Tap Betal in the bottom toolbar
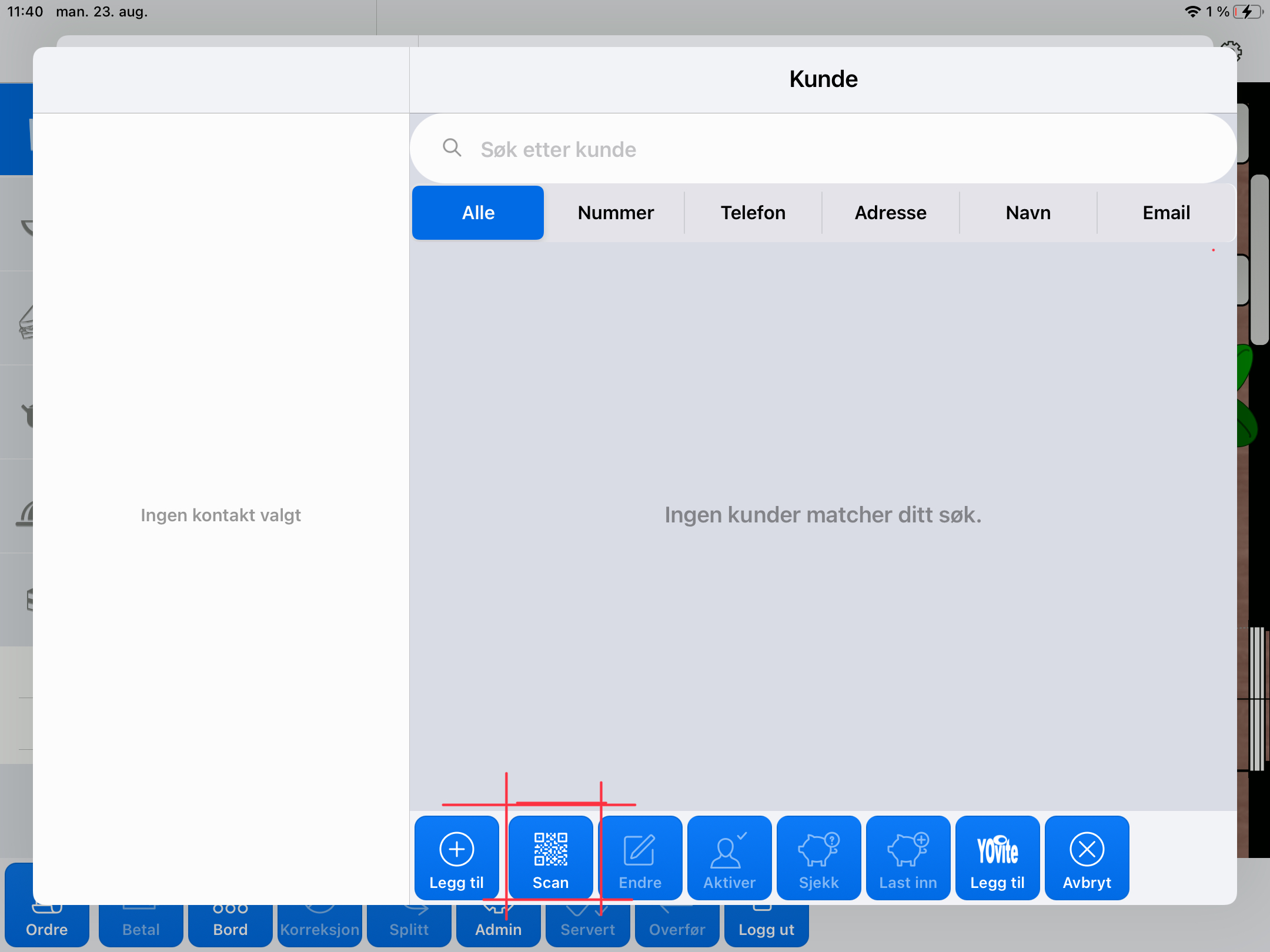The width and height of the screenshot is (1270, 952). tap(141, 926)
